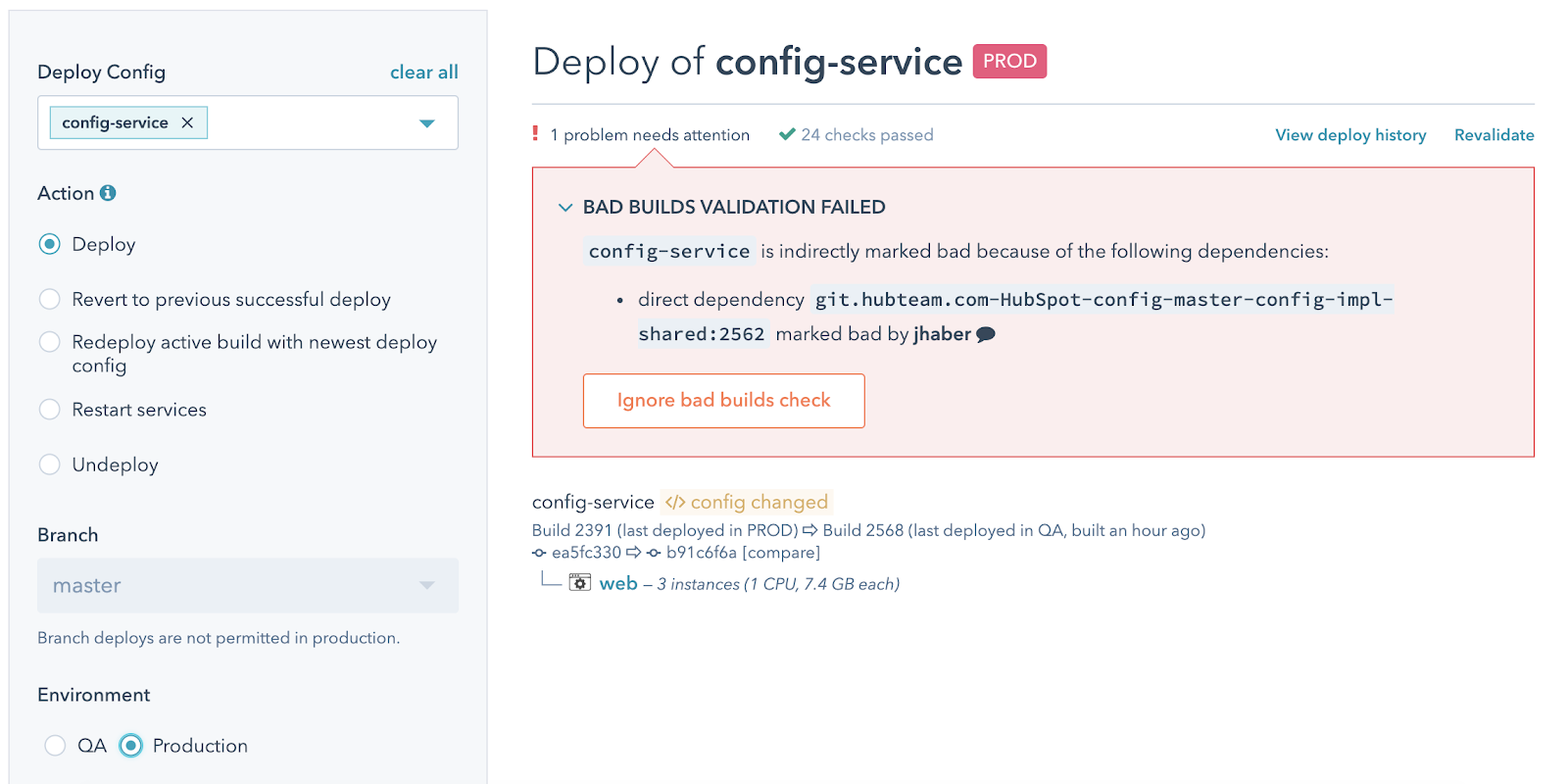Click the config-service code label in error
This screenshot has height=784, width=1568.
tap(669, 252)
